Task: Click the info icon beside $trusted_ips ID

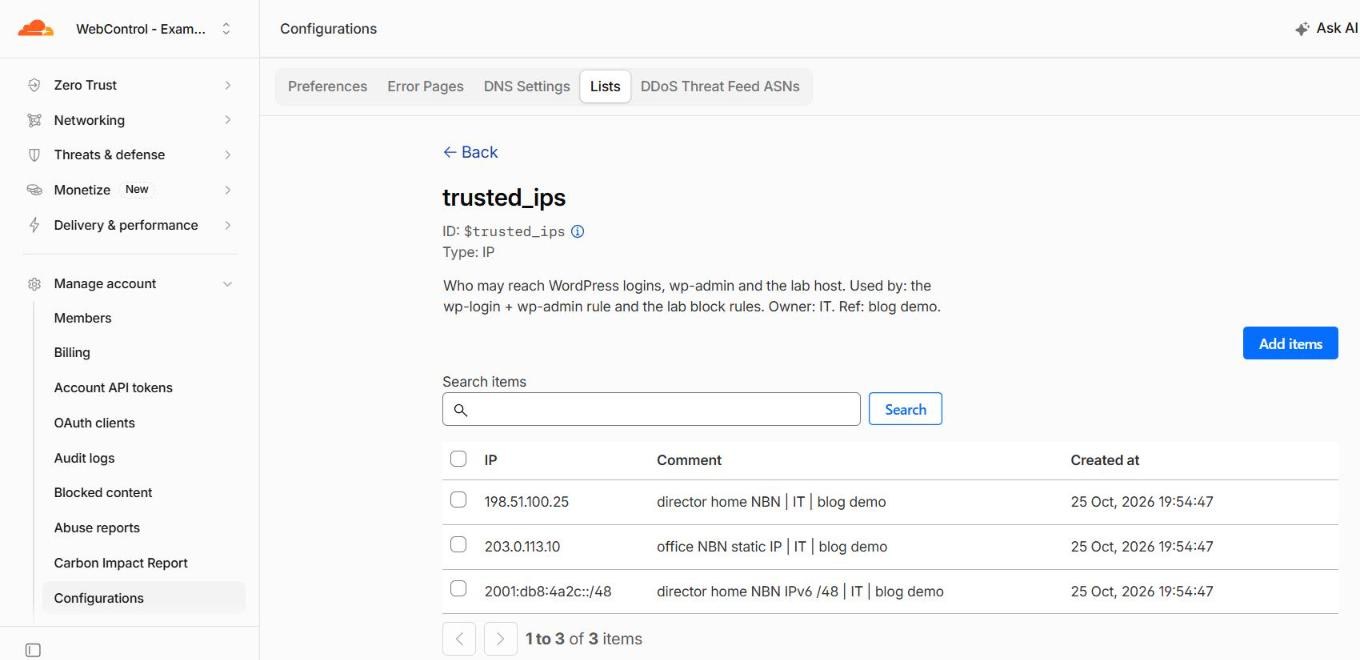Action: (x=577, y=231)
